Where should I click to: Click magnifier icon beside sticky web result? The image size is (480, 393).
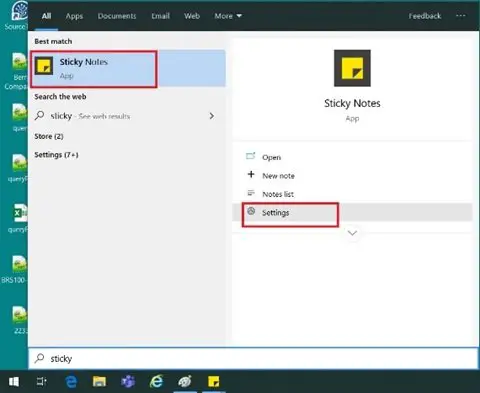click(x=39, y=115)
